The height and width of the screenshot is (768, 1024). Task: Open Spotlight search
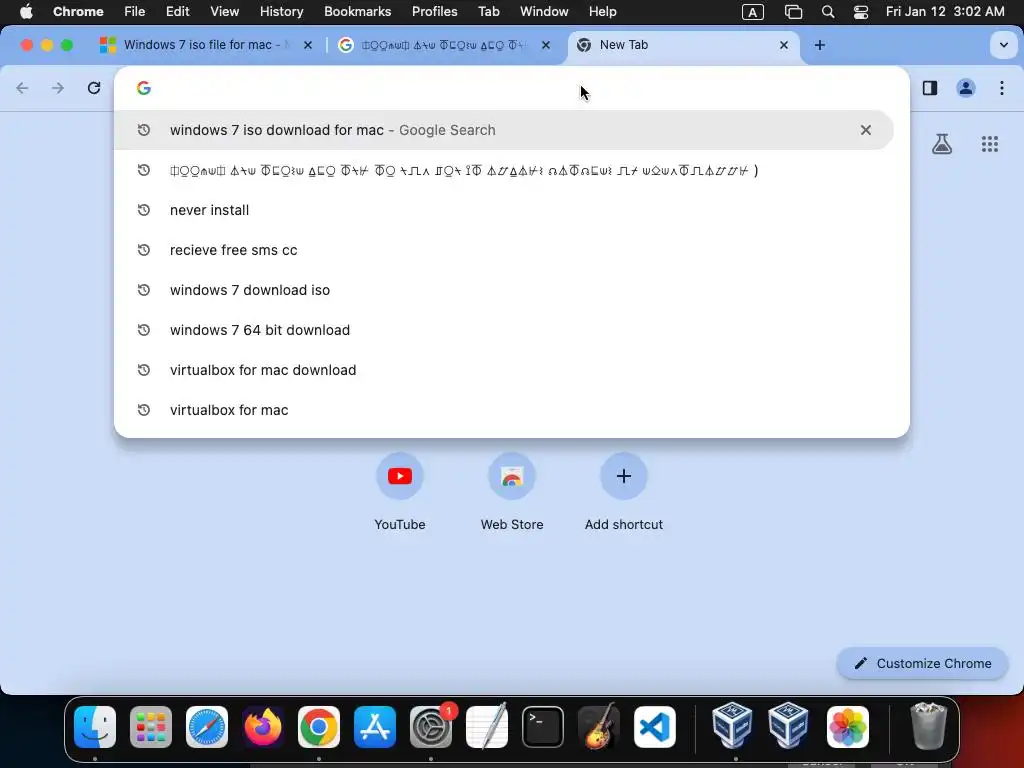click(x=828, y=12)
